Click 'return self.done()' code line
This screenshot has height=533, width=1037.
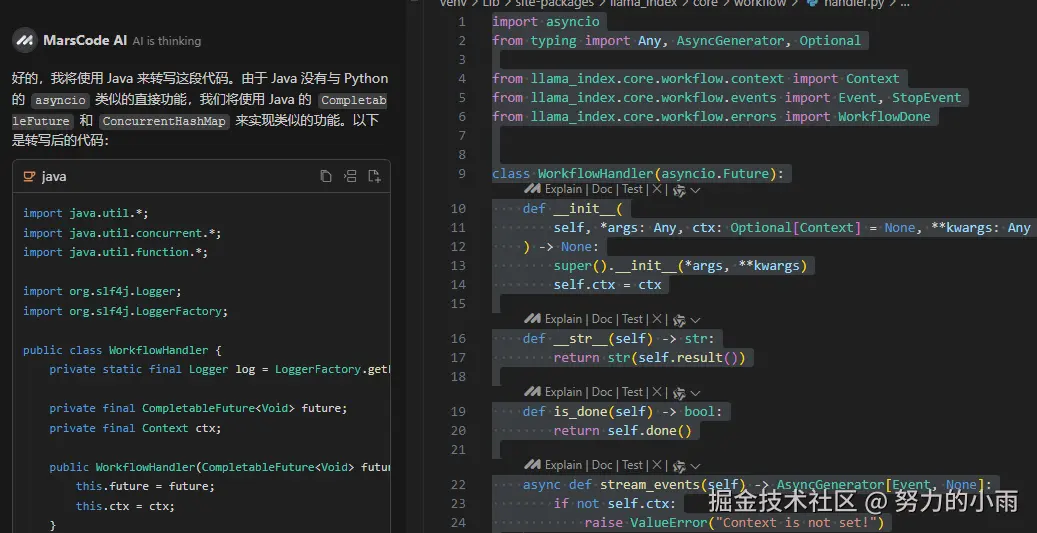pos(622,431)
